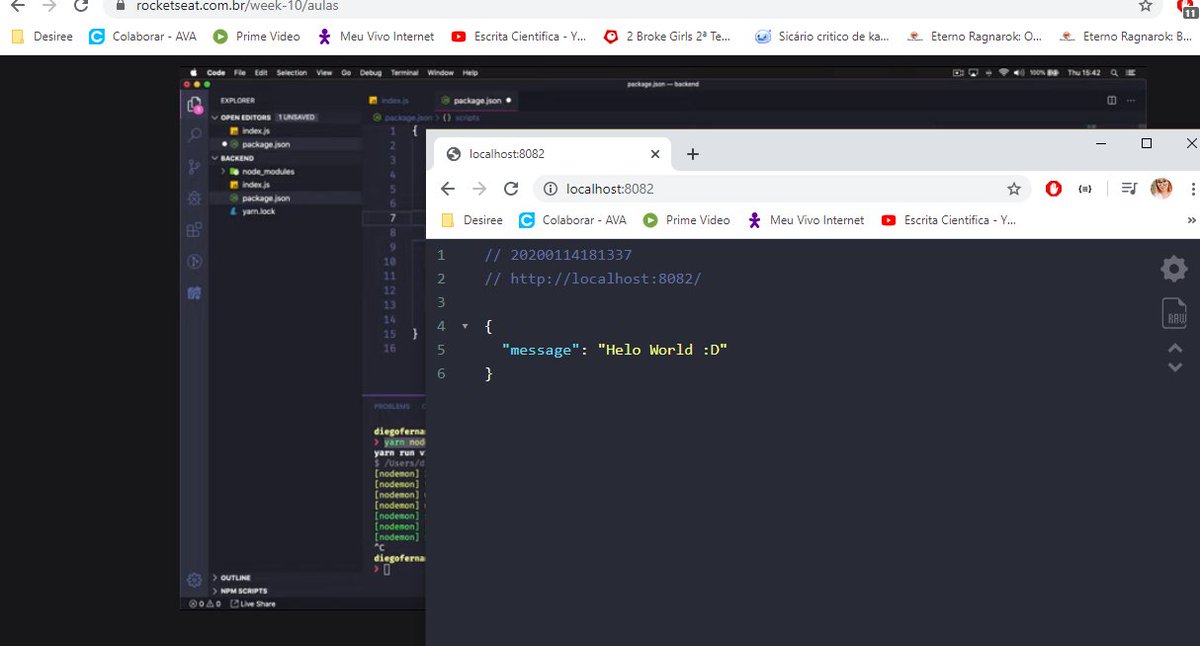Open the VS Code Extensions activity icon
1200x646 pixels.
(195, 230)
